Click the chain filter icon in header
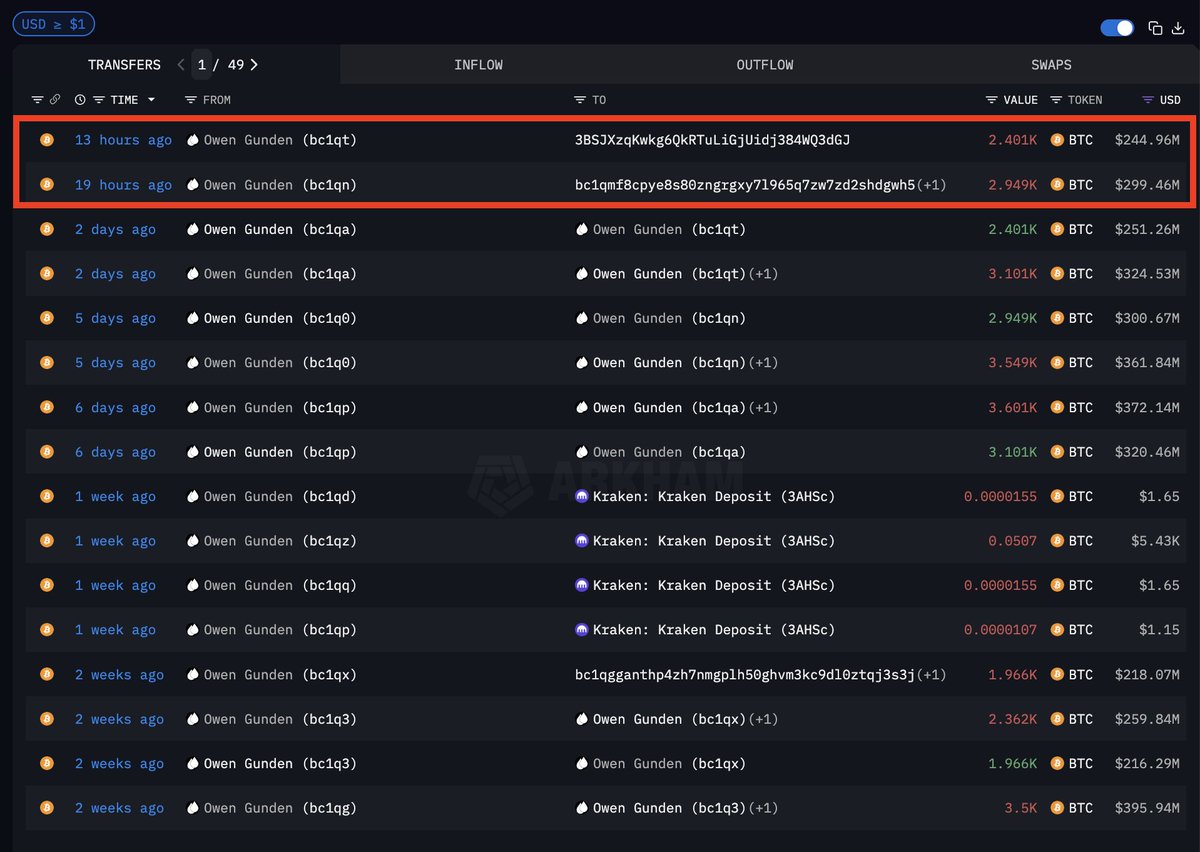 (x=37, y=100)
